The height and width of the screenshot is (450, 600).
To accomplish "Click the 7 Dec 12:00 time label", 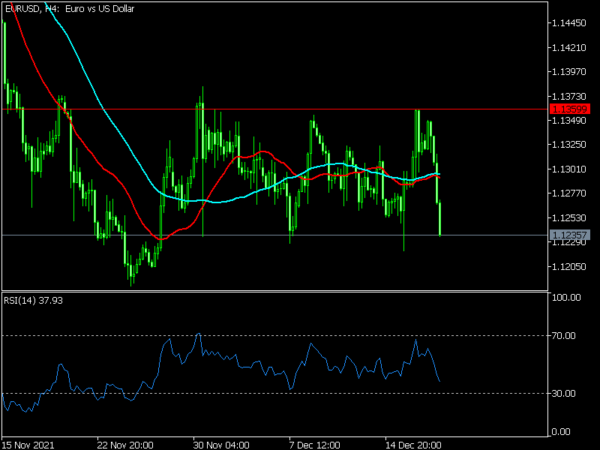I will point(314,441).
